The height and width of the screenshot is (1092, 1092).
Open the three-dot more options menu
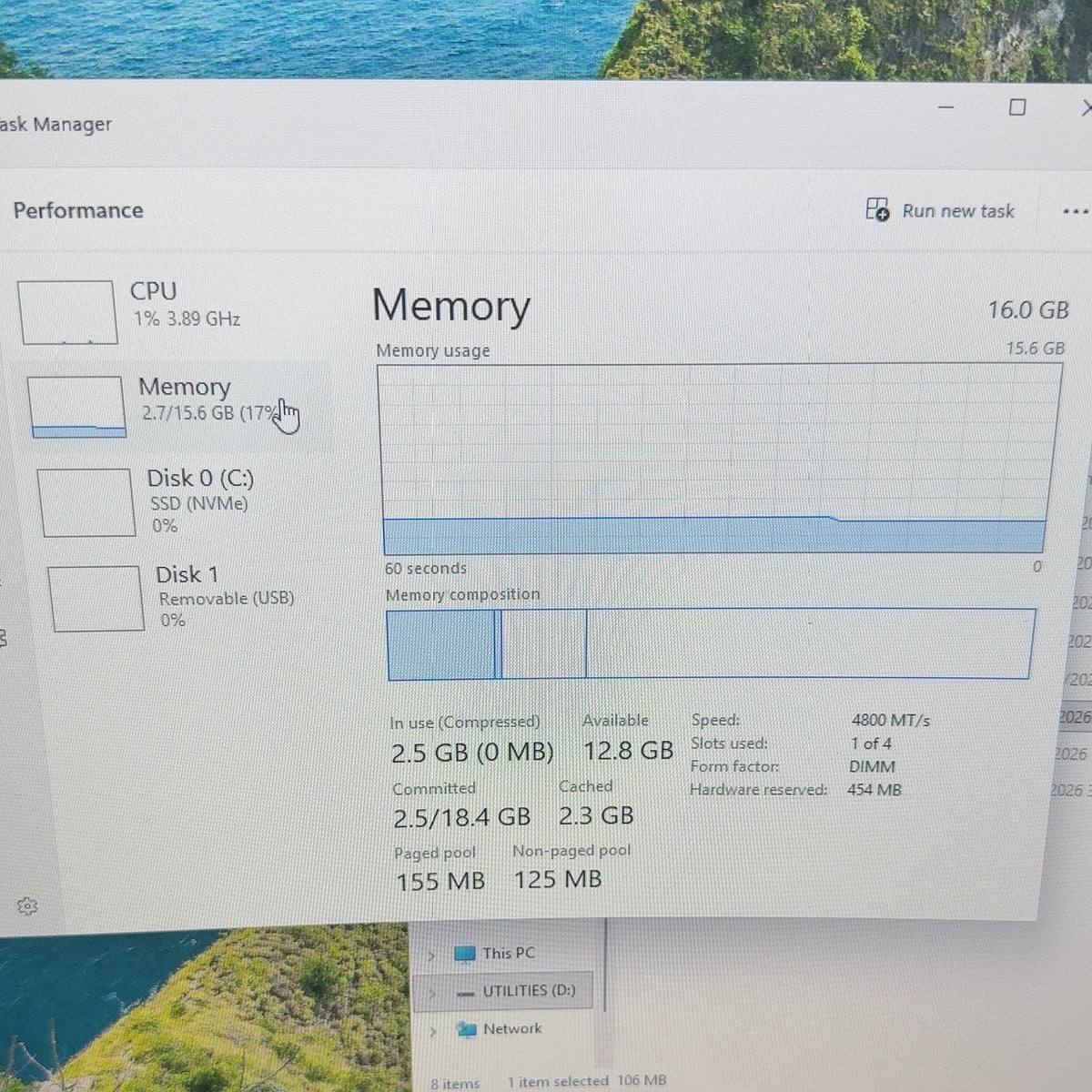point(1076,211)
